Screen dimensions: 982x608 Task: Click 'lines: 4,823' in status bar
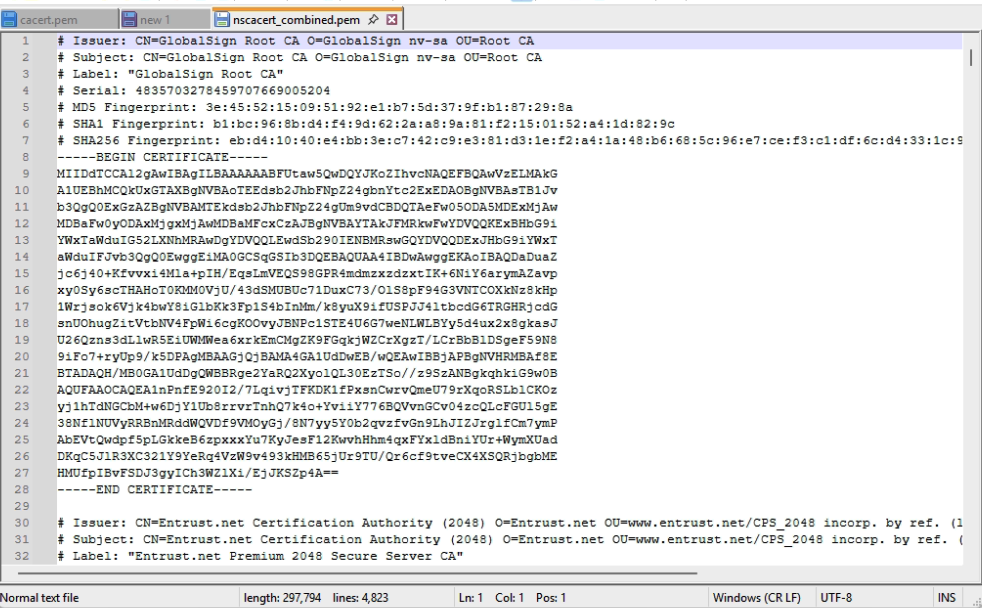[360, 597]
